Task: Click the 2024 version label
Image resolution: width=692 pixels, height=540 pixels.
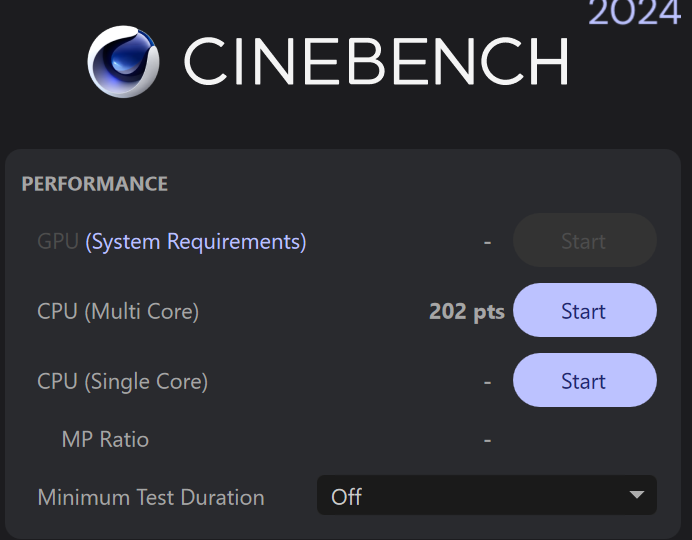Action: click(634, 13)
